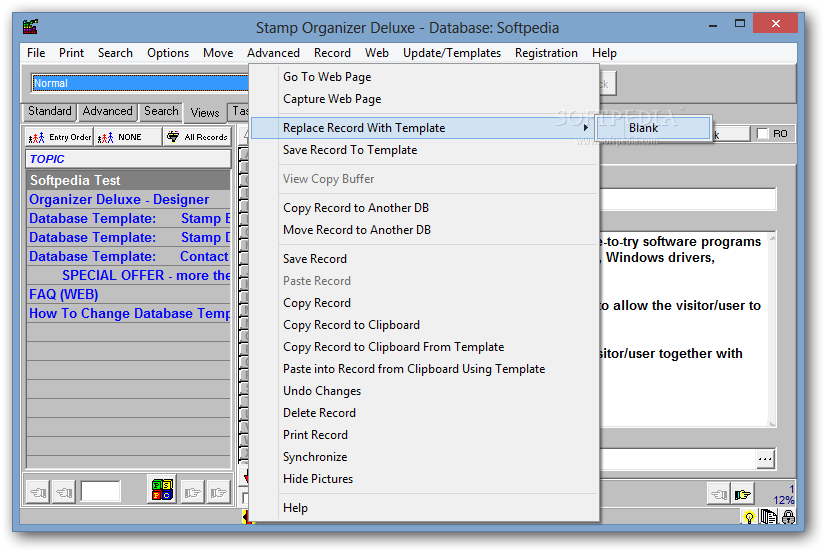The image size is (825, 552).
Task: Select Capture Web Page
Action: (425, 99)
